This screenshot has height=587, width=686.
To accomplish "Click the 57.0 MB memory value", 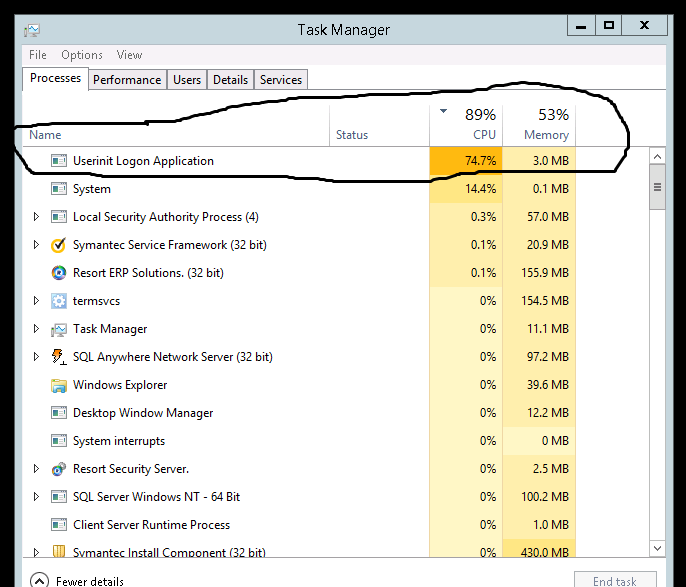I will [548, 217].
